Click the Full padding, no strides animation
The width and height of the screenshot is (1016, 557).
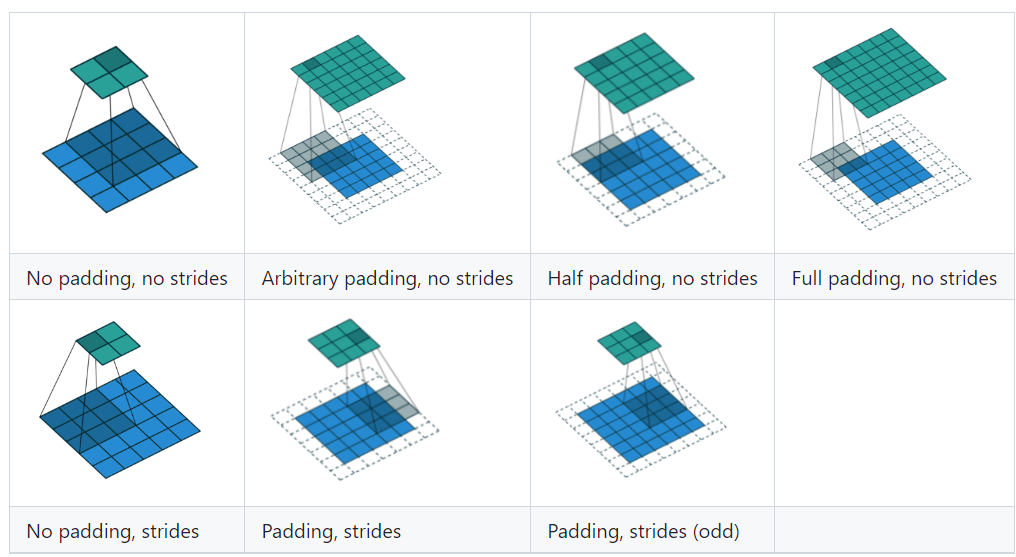coord(884,128)
